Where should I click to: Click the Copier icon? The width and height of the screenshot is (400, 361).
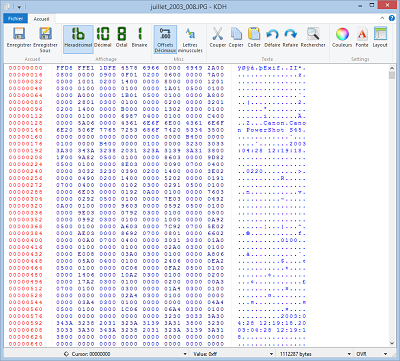pos(236,34)
